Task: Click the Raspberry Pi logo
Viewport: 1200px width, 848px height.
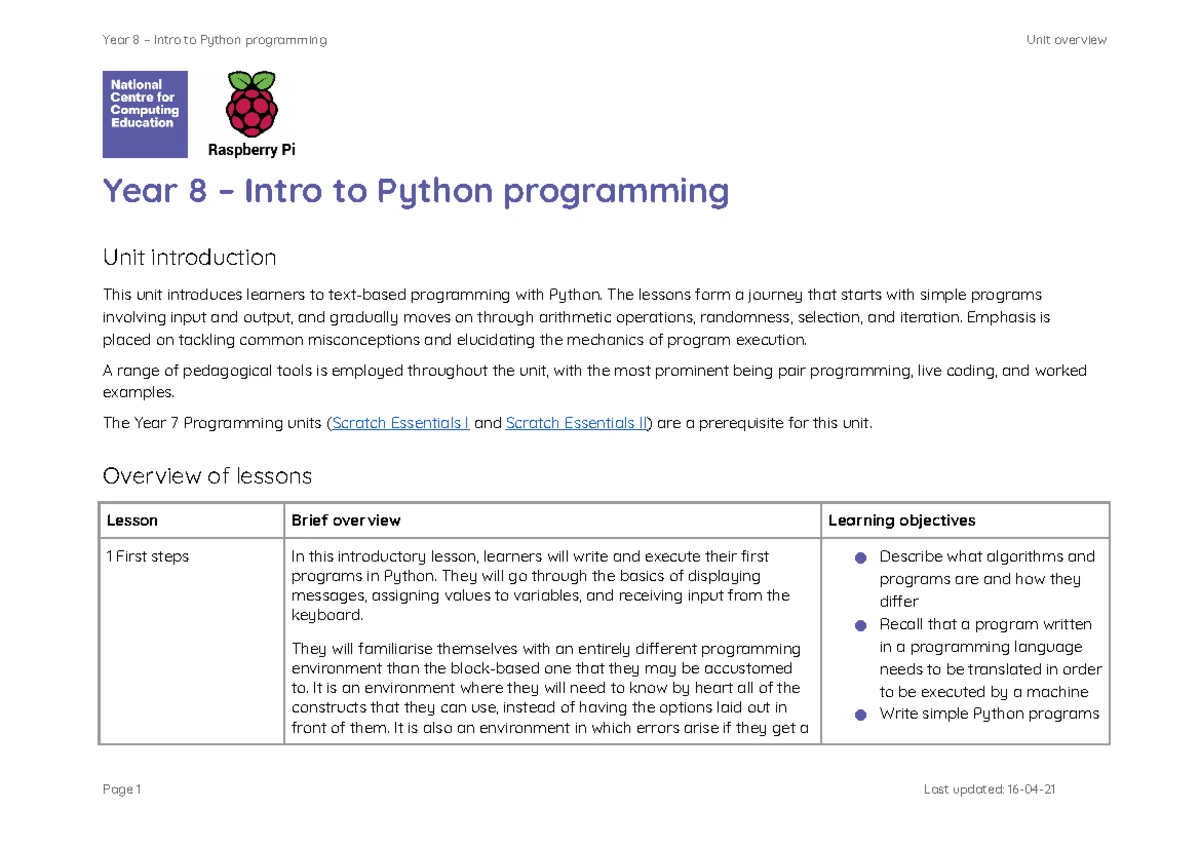Action: click(x=250, y=112)
